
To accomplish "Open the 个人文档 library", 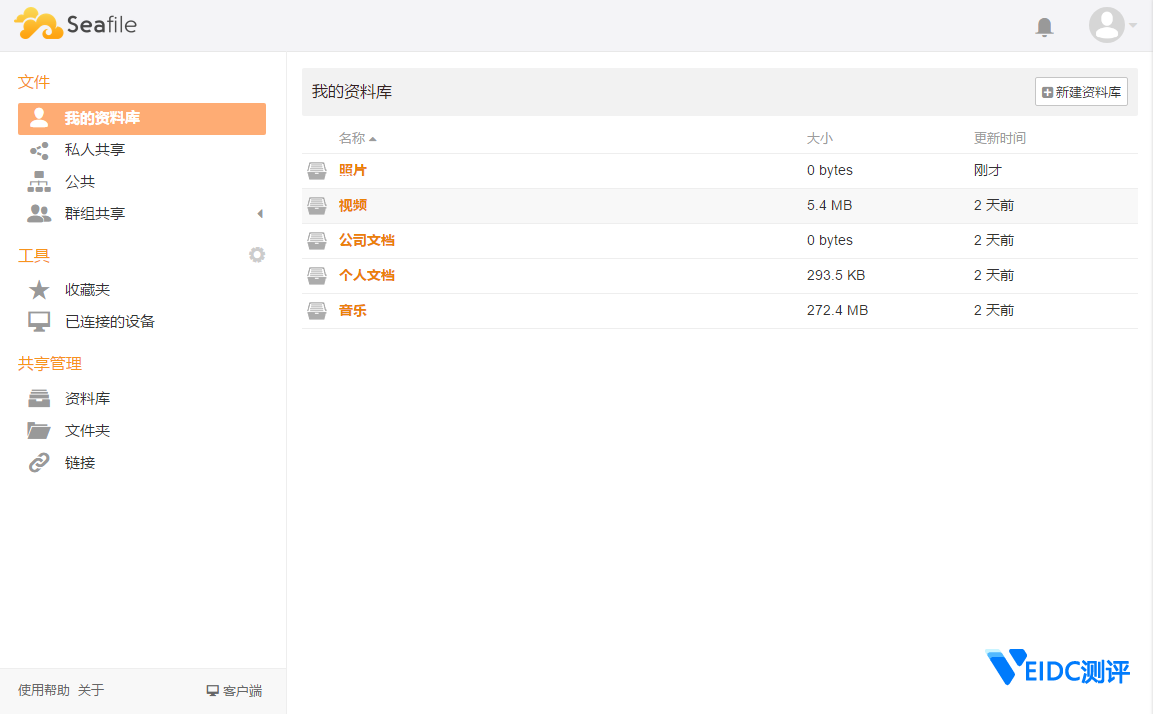I will (x=367, y=276).
